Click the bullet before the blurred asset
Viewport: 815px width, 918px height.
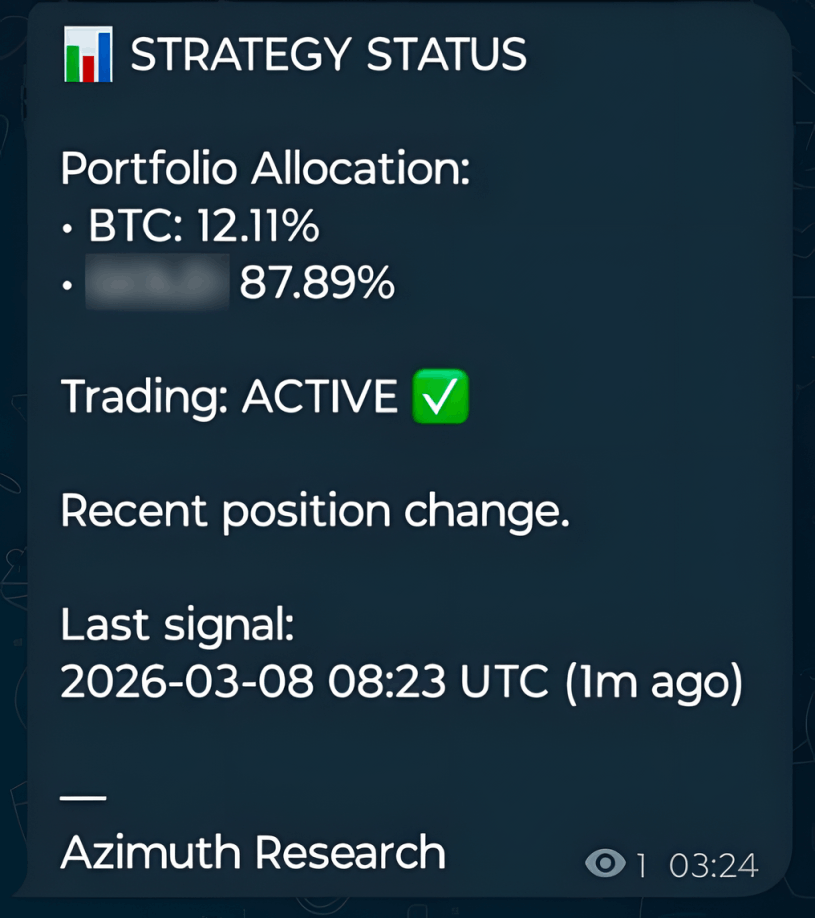[66, 288]
